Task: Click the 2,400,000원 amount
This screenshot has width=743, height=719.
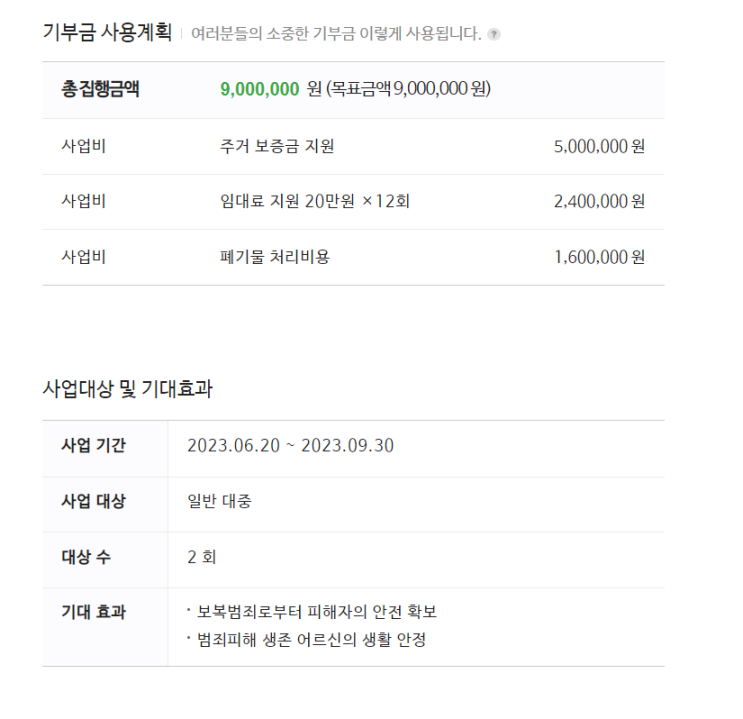Action: click(599, 201)
